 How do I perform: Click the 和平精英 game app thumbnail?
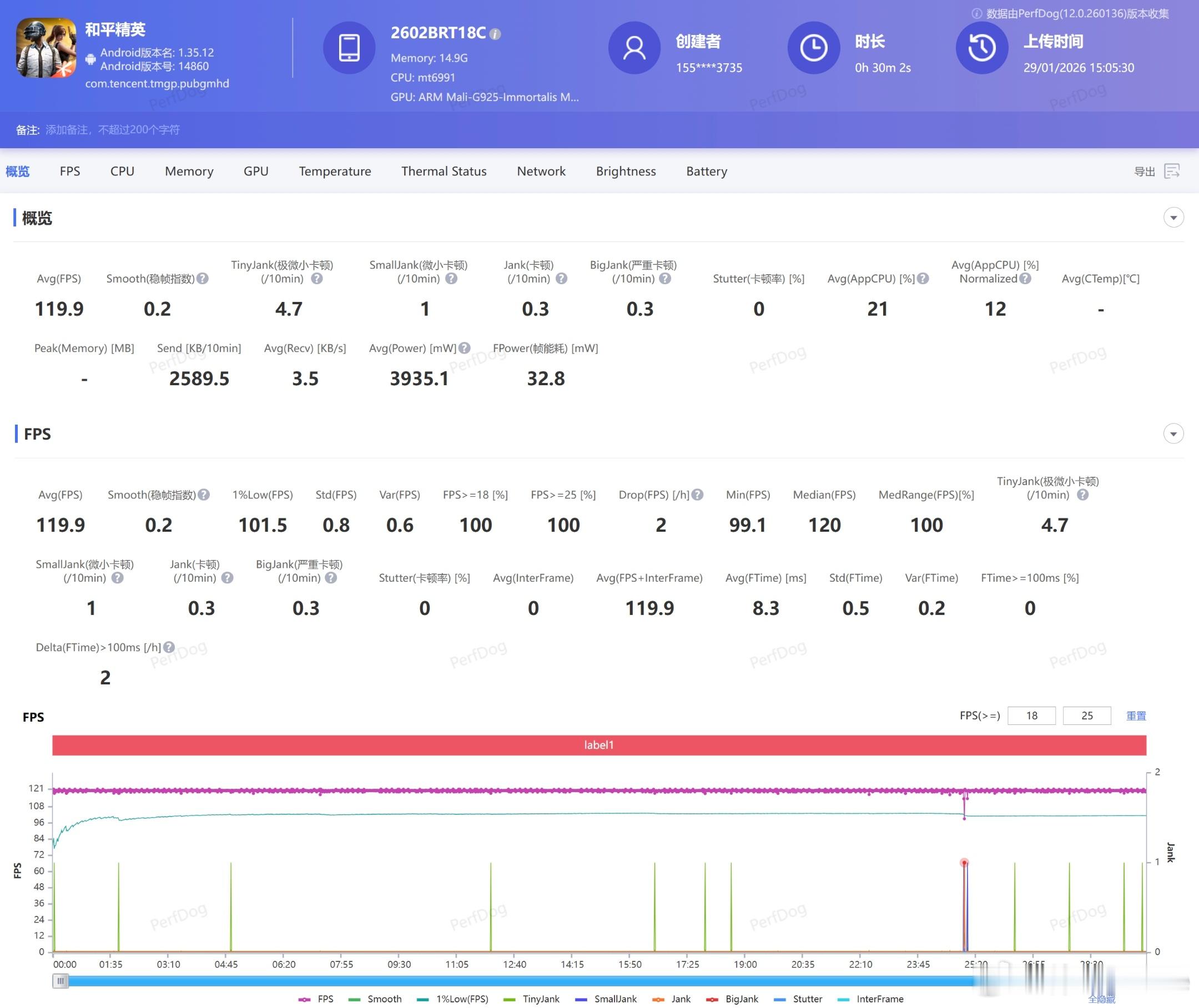pyautogui.click(x=46, y=48)
